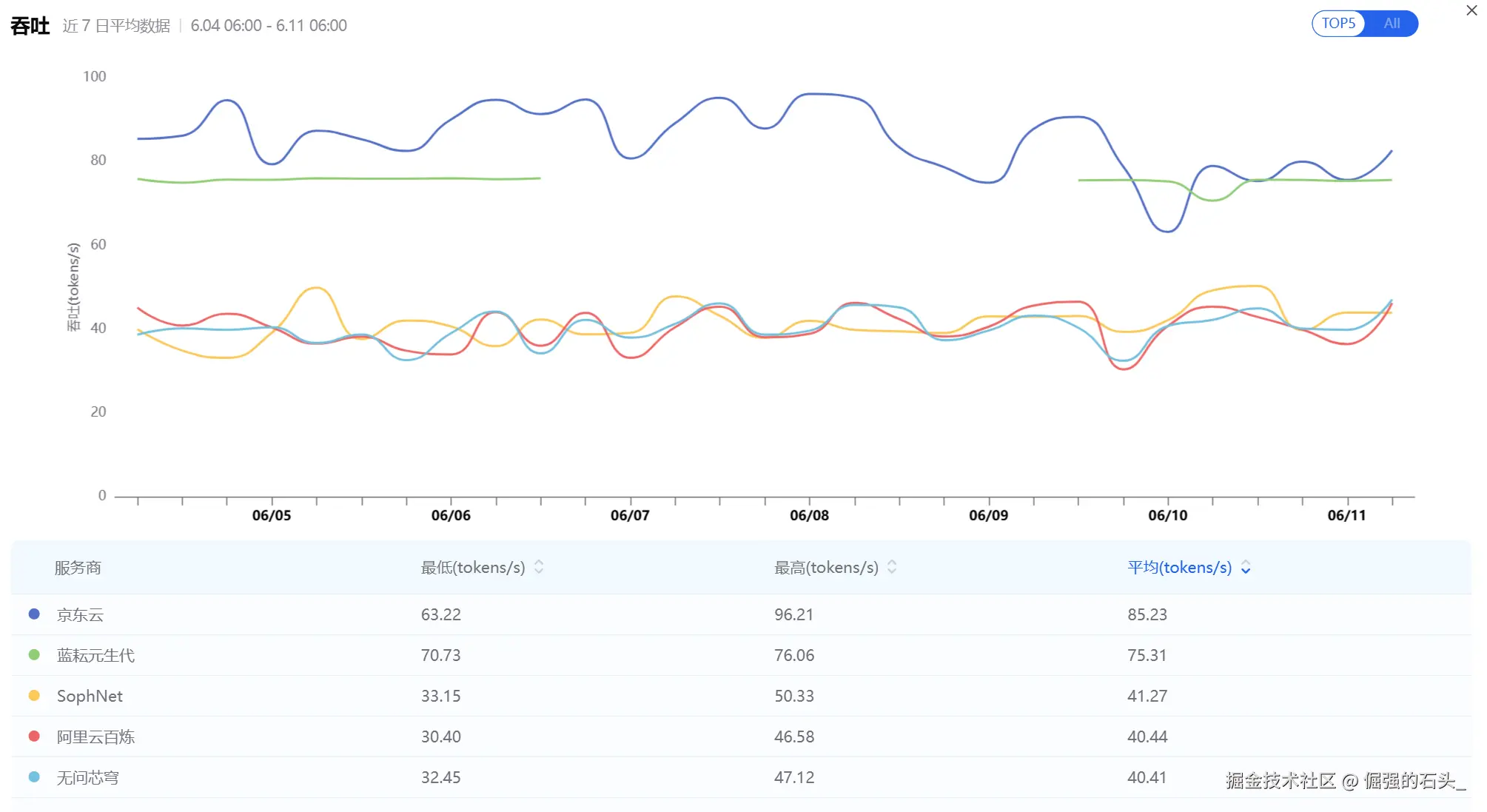Click the 平均(tokens/s) column header
The image size is (1487, 812).
tap(1179, 567)
